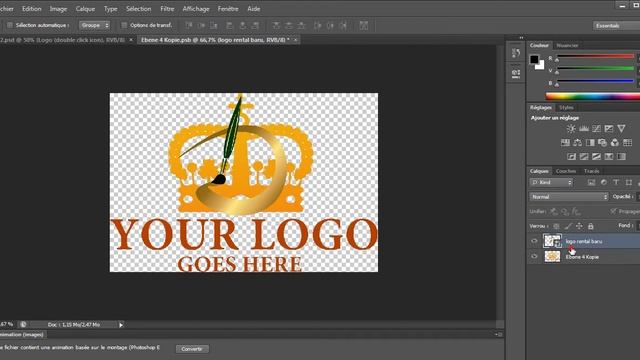Switch to the '2.psd @ 50%' document tab
The image size is (640, 360).
pos(62,40)
